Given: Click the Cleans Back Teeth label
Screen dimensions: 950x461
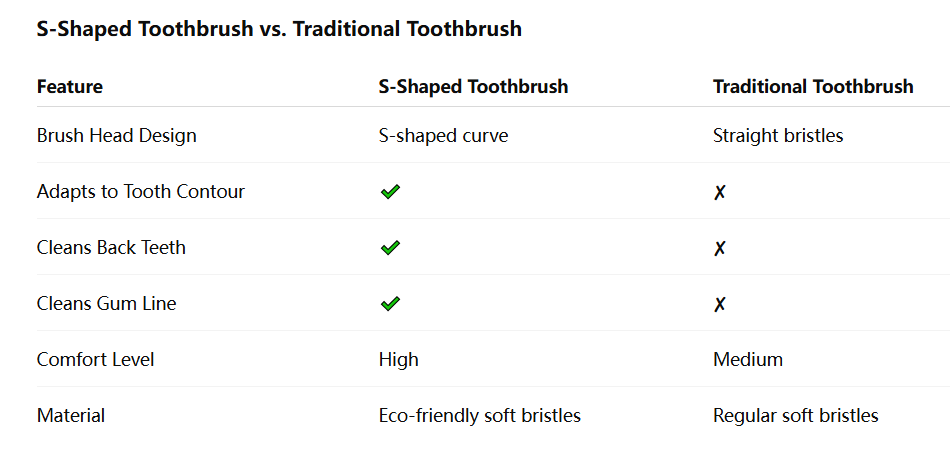Looking at the screenshot, I should point(111,247).
